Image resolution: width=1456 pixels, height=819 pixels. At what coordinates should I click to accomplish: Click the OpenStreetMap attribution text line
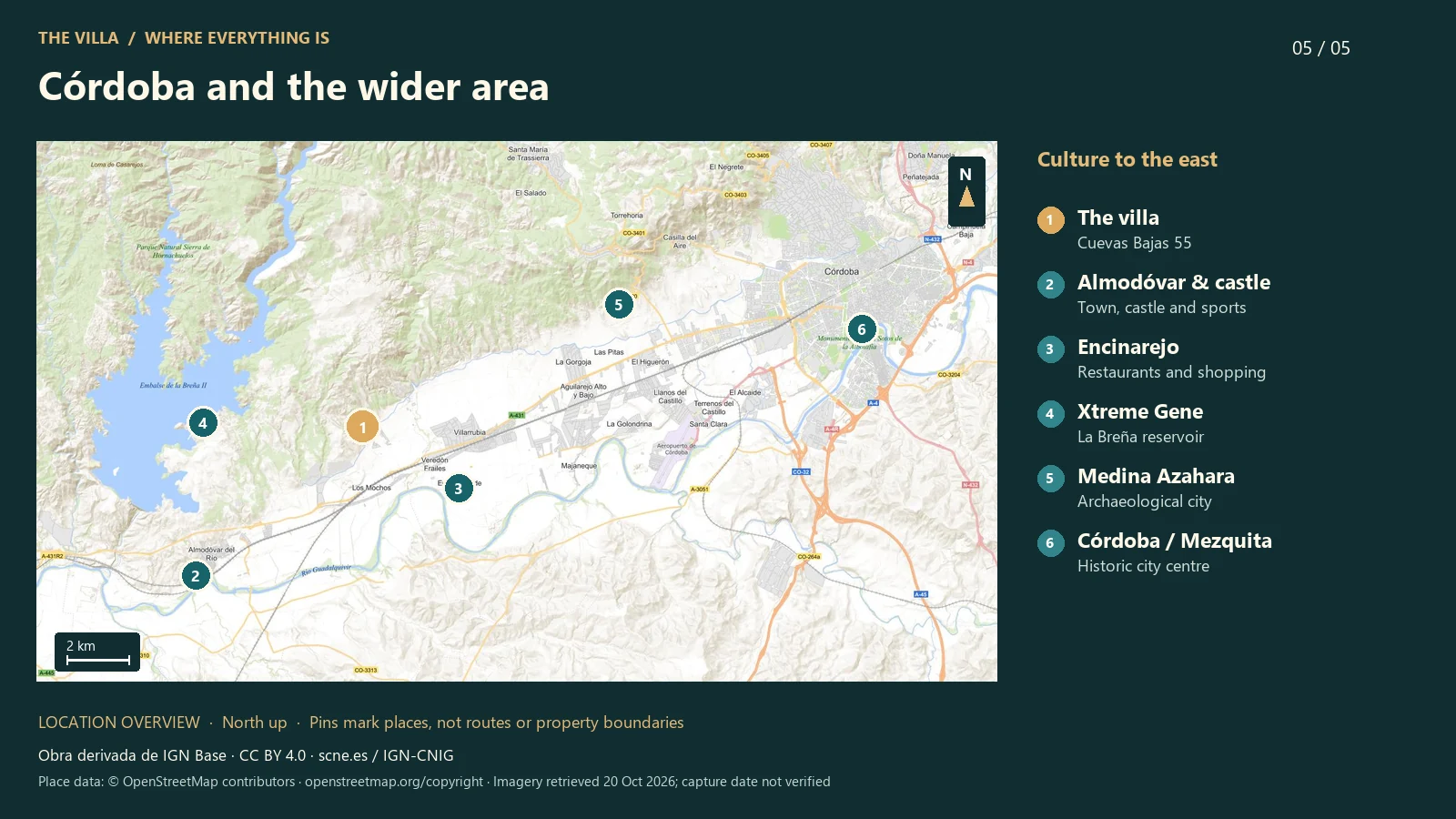[434, 782]
